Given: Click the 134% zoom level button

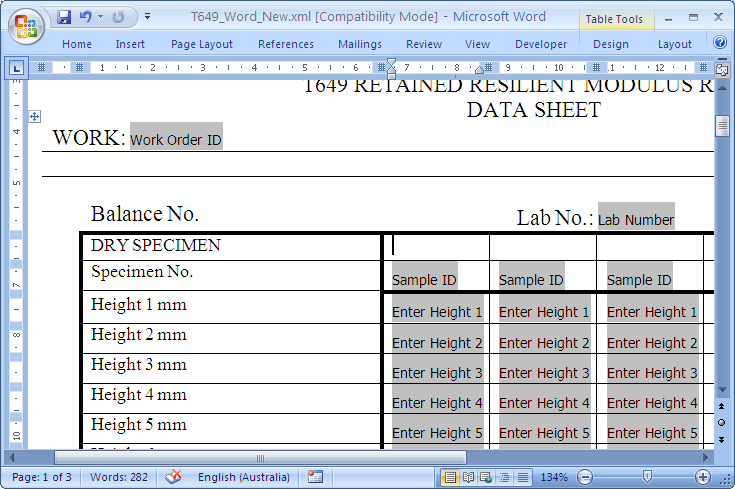Looking at the screenshot, I should 554,477.
